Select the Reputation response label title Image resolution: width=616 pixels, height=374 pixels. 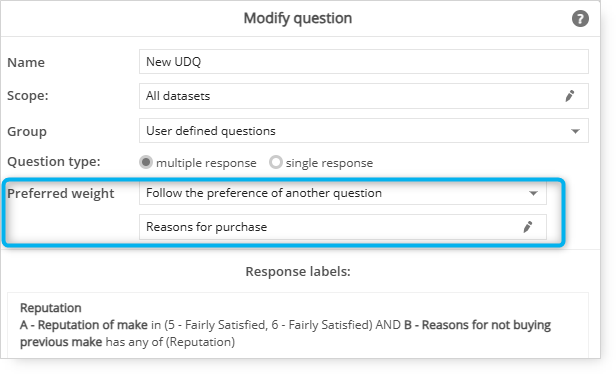pyautogui.click(x=51, y=308)
